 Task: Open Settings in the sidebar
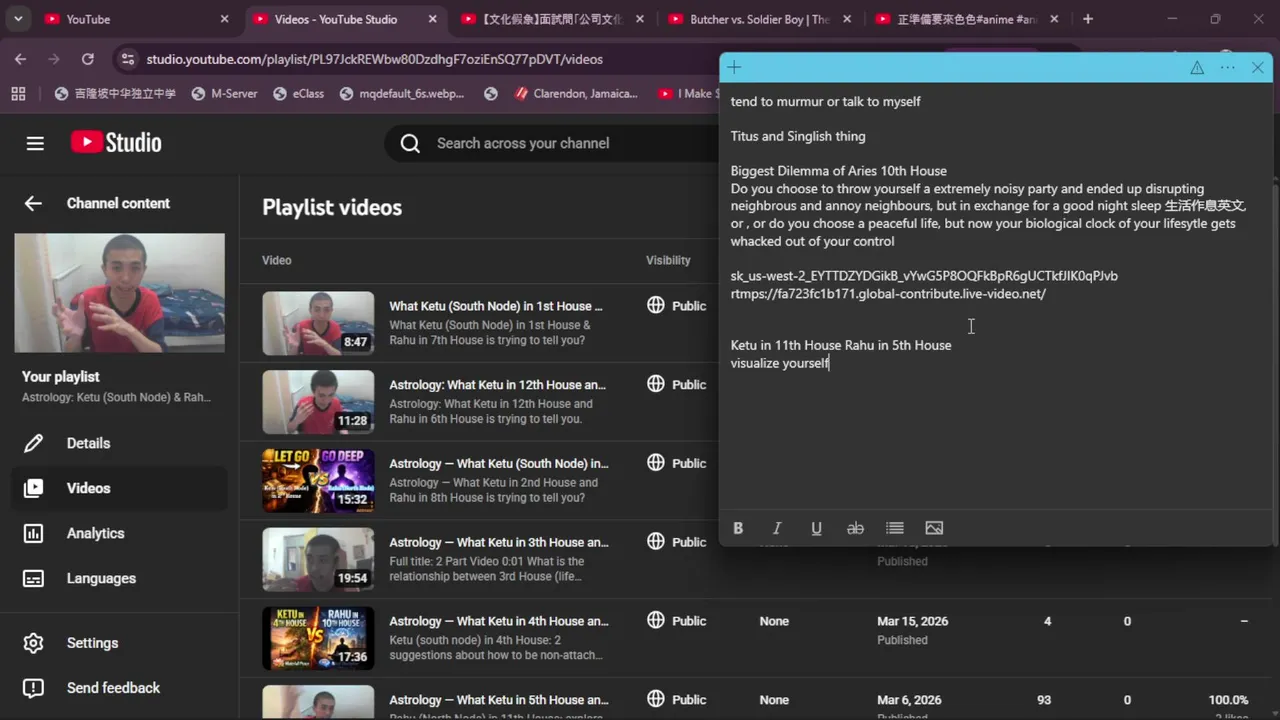pyautogui.click(x=119, y=643)
